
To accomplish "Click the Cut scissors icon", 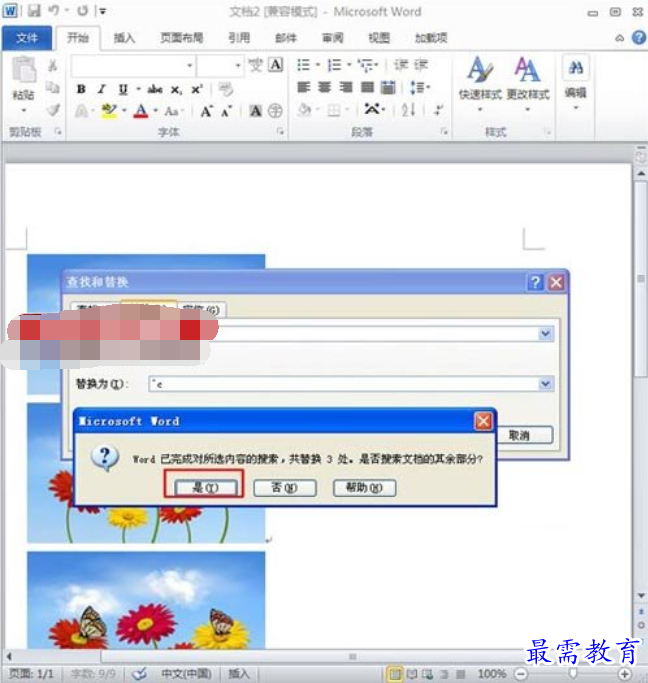I will click(x=53, y=65).
